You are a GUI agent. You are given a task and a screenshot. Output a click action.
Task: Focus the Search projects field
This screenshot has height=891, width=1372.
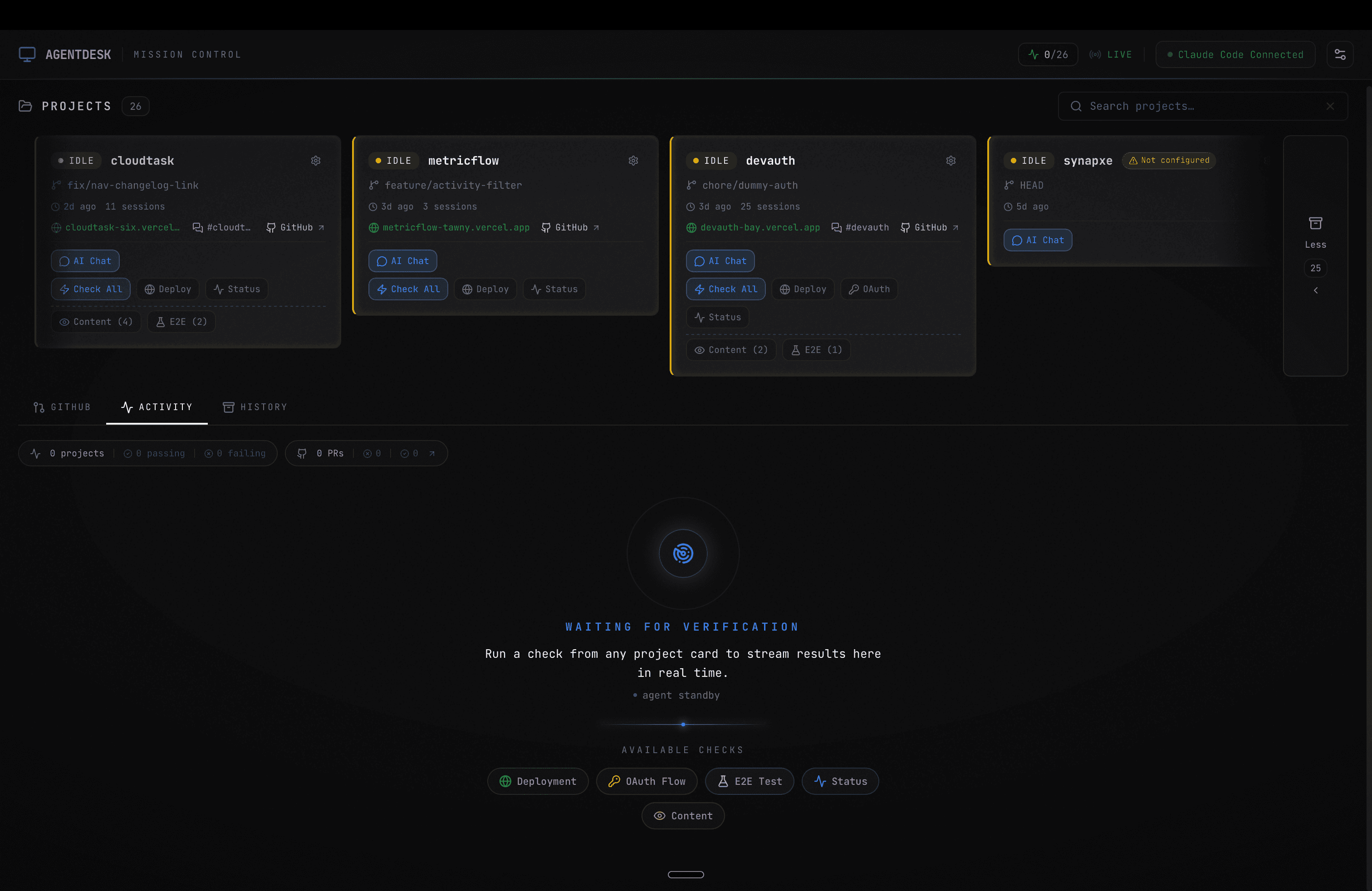tap(1202, 106)
